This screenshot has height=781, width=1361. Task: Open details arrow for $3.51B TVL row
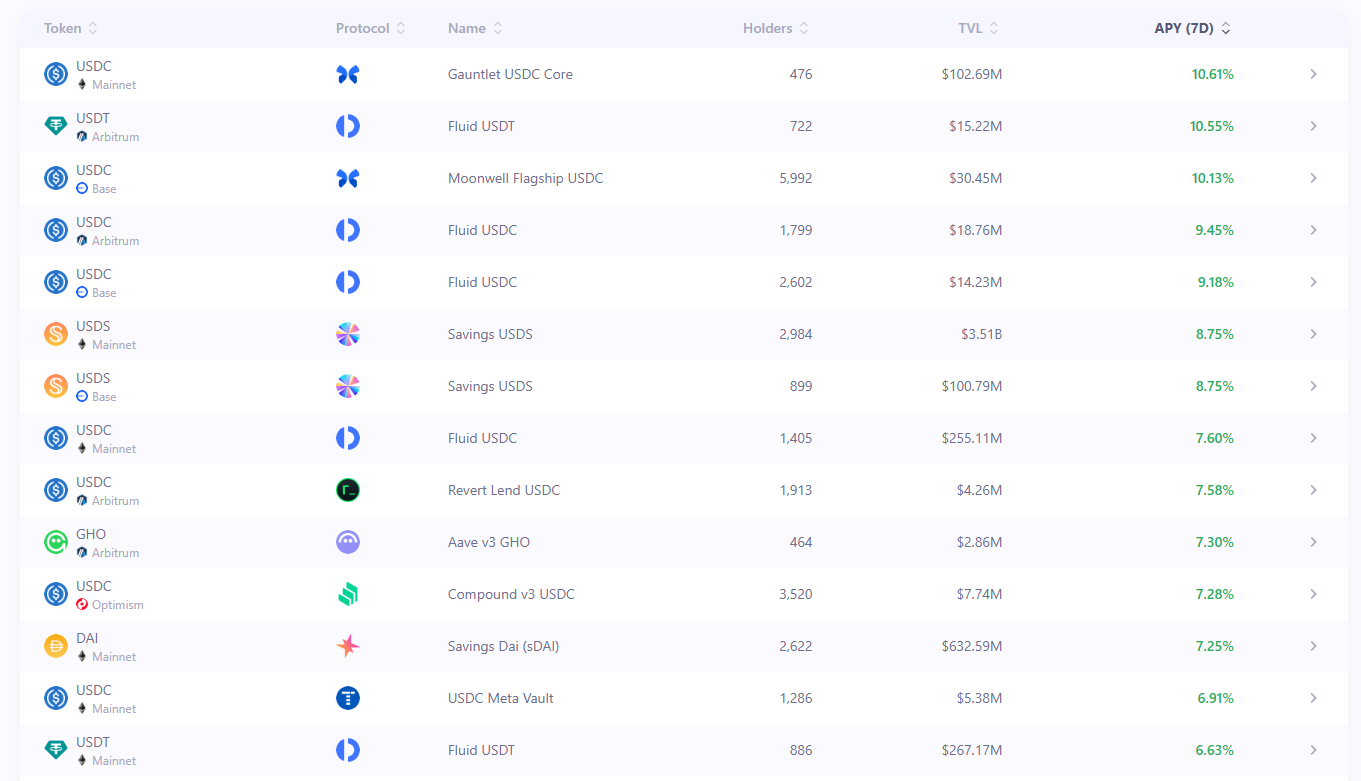coord(1313,334)
